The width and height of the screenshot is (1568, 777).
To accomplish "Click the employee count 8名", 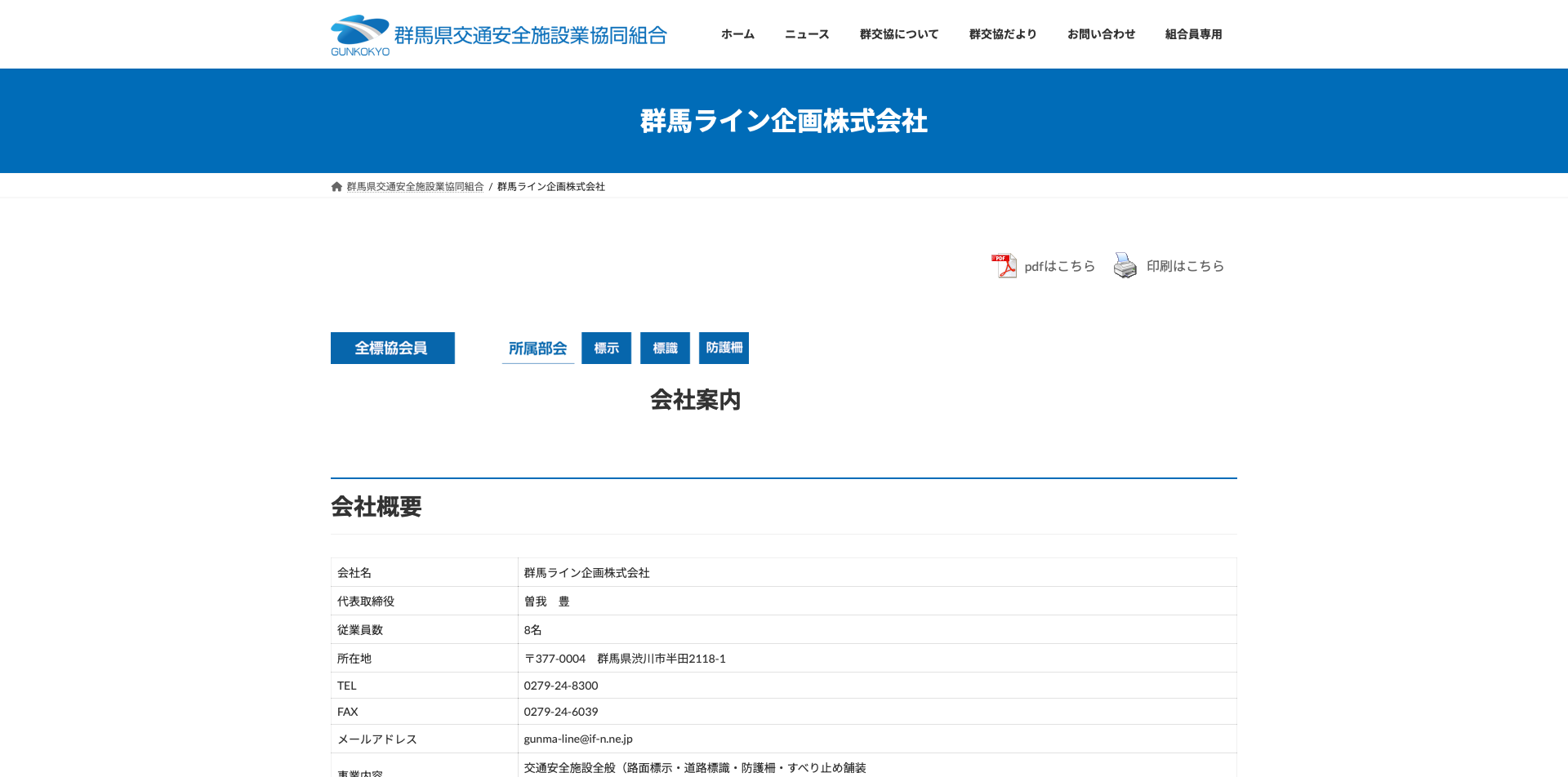I will click(x=533, y=630).
